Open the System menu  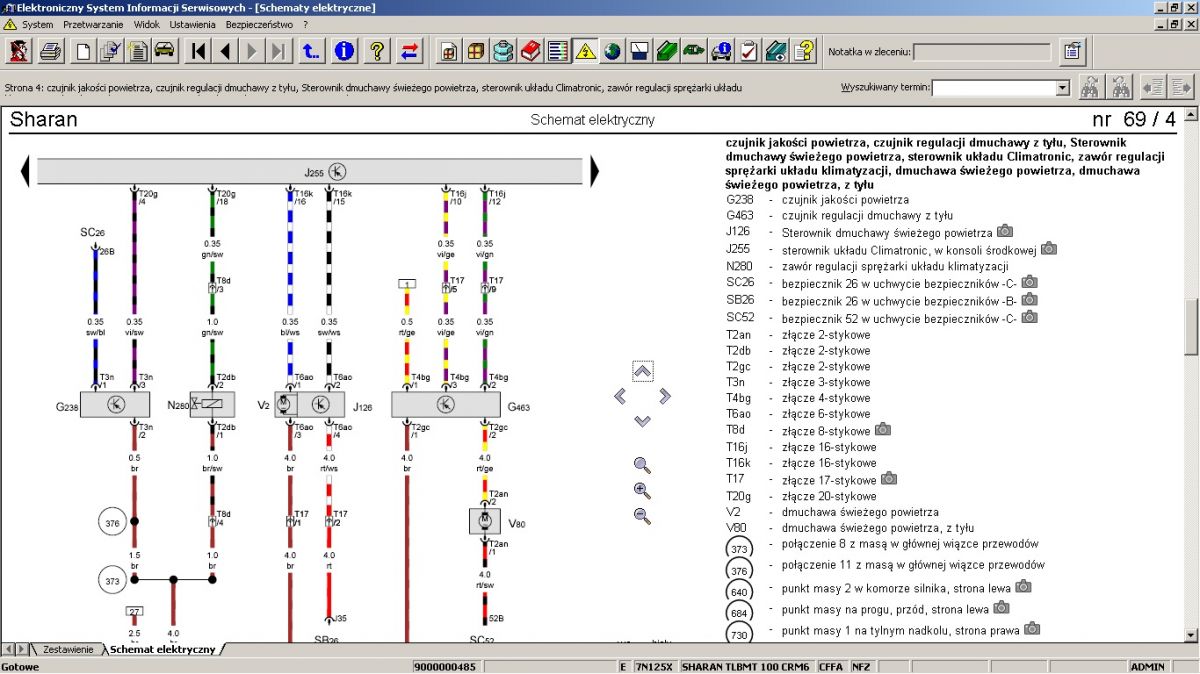point(38,24)
